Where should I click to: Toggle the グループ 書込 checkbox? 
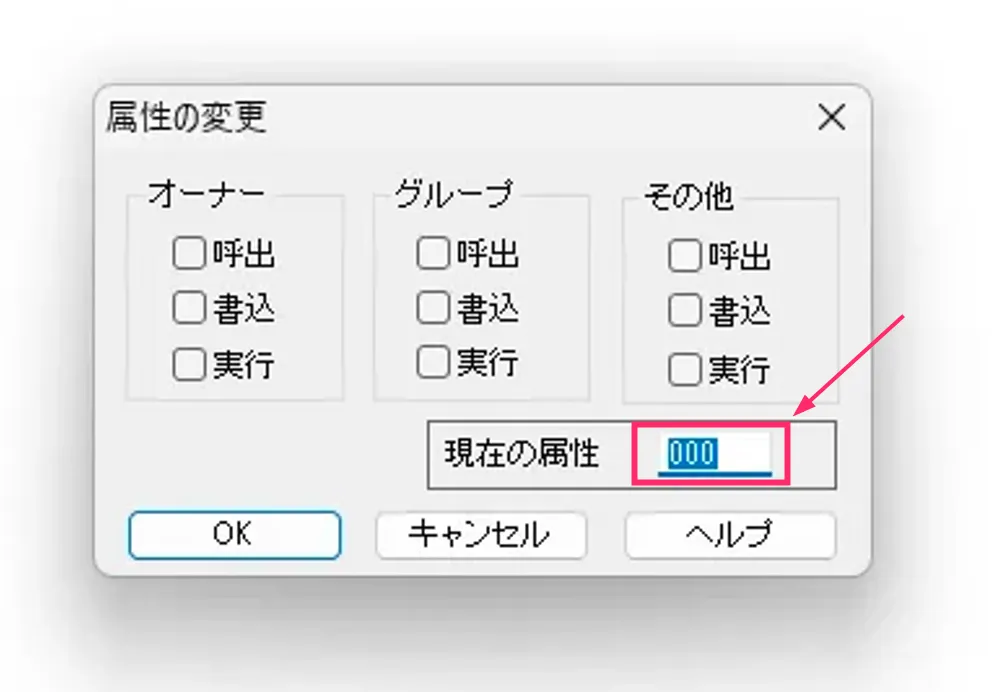433,308
